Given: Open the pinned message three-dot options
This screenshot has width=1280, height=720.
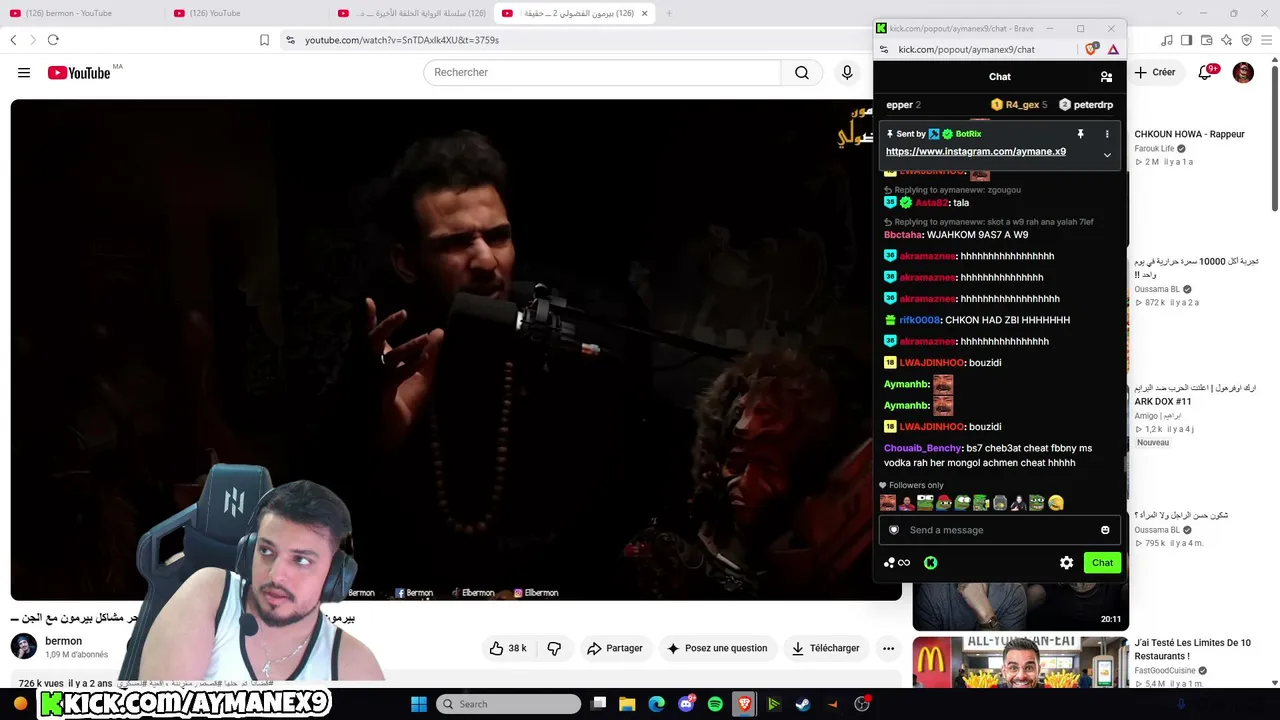Looking at the screenshot, I should pyautogui.click(x=1107, y=134).
